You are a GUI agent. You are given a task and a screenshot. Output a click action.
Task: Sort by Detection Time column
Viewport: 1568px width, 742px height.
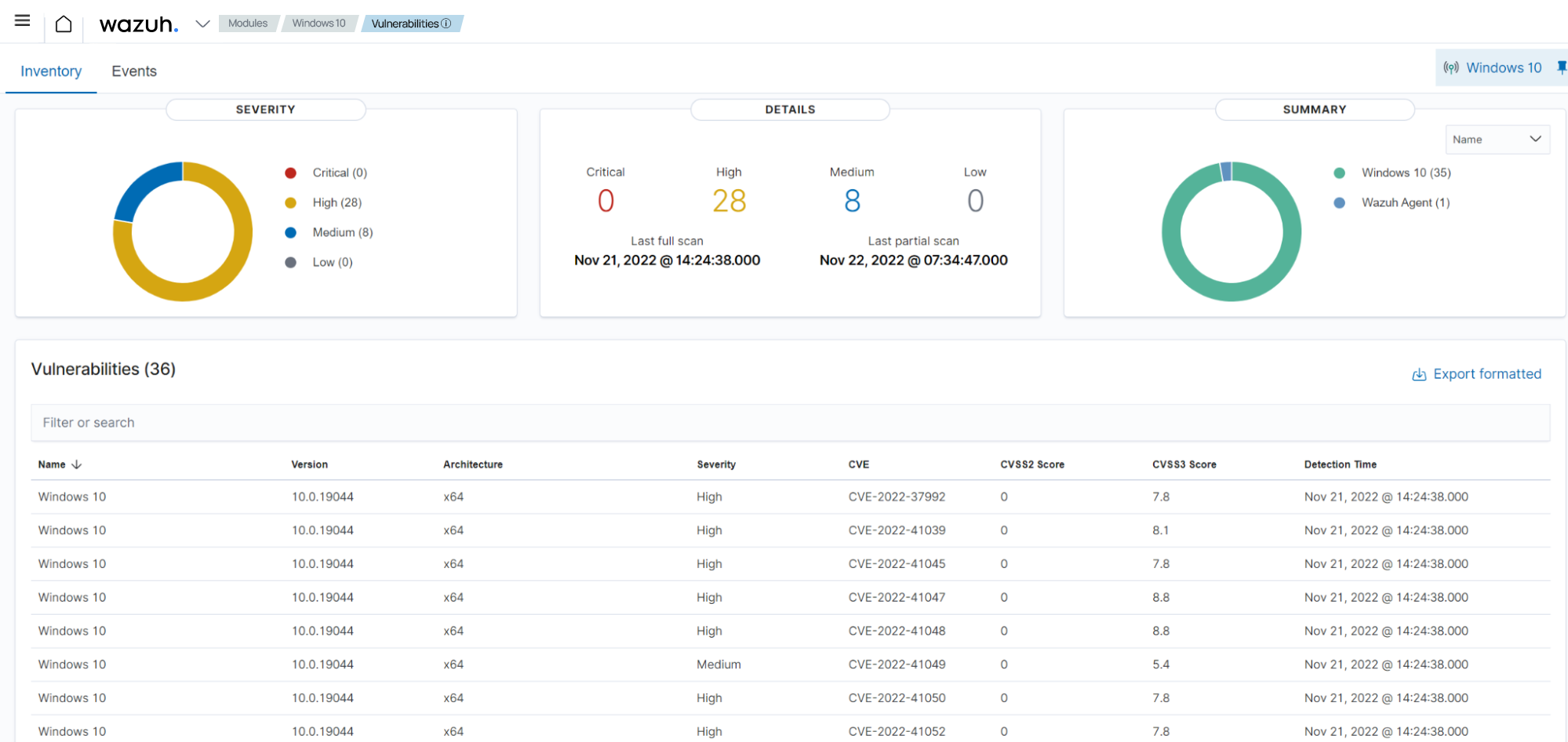(x=1341, y=464)
